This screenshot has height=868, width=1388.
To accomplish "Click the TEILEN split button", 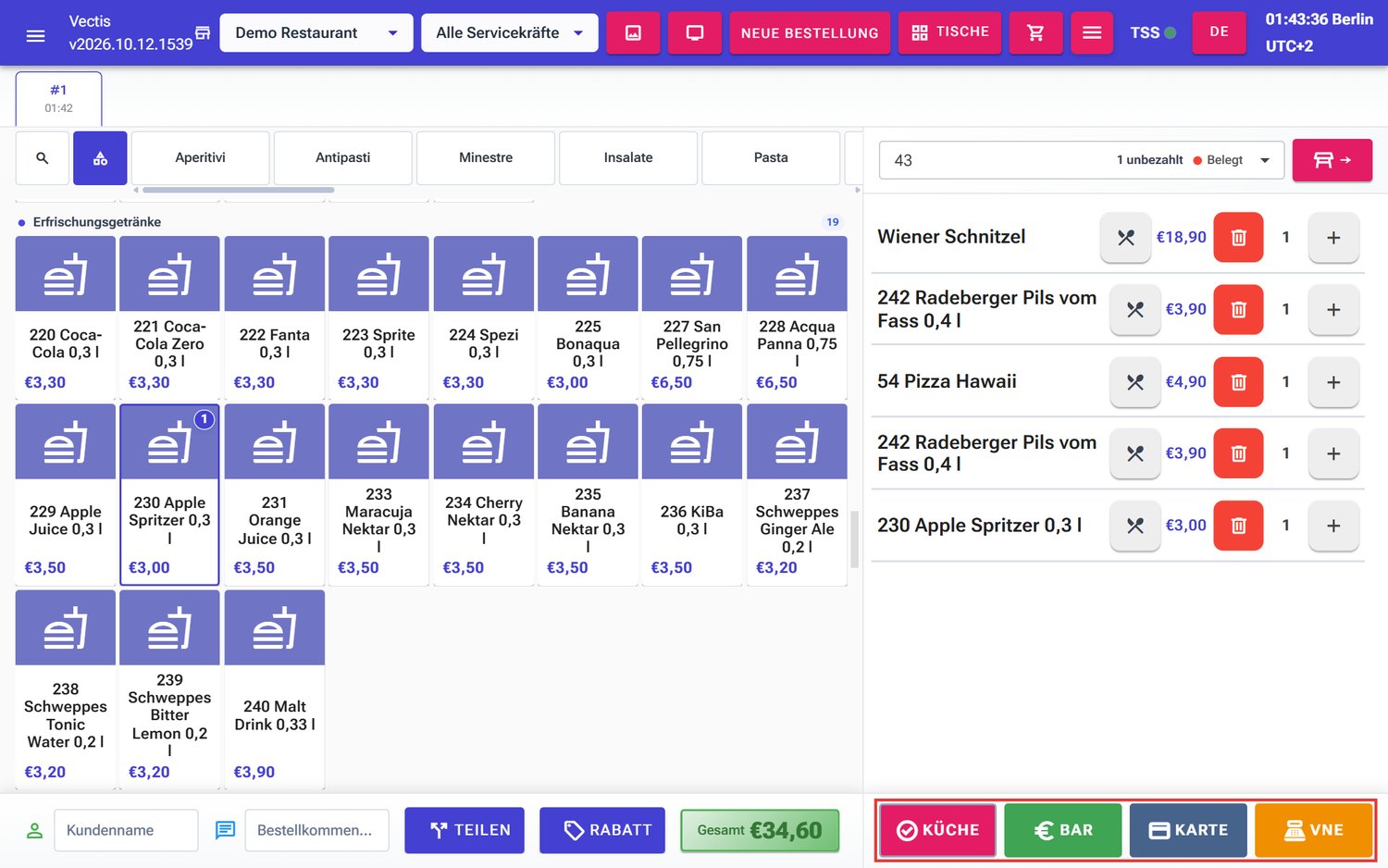I will (465, 830).
